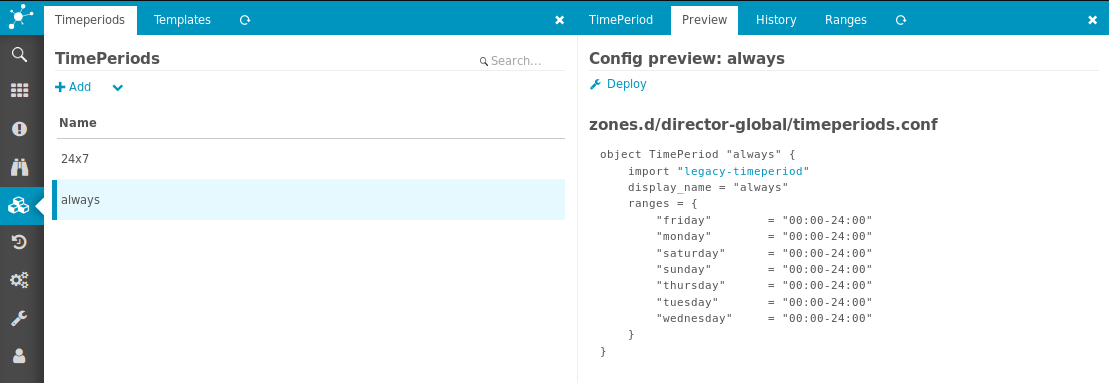This screenshot has height=383, width=1109.
Task: Click the Config preview: always heading
Action: tap(687, 58)
